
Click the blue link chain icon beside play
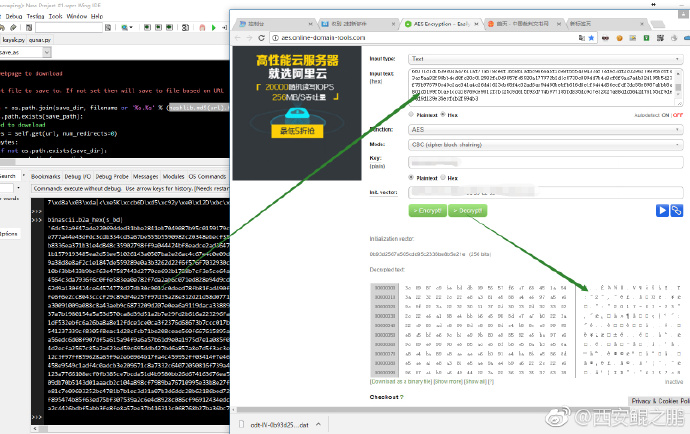676,210
